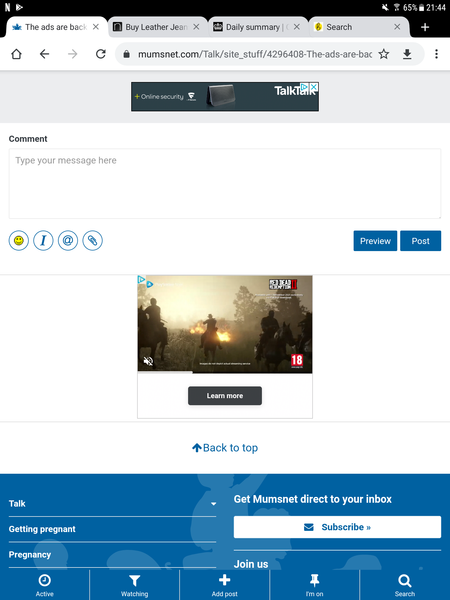The width and height of the screenshot is (450, 600).
Task: Click Learn more on the ad
Action: 225,396
